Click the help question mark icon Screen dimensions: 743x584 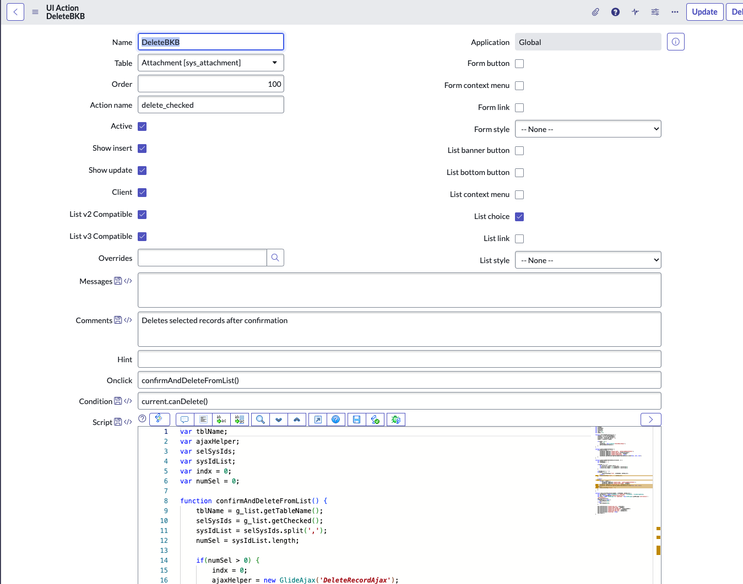coord(615,12)
